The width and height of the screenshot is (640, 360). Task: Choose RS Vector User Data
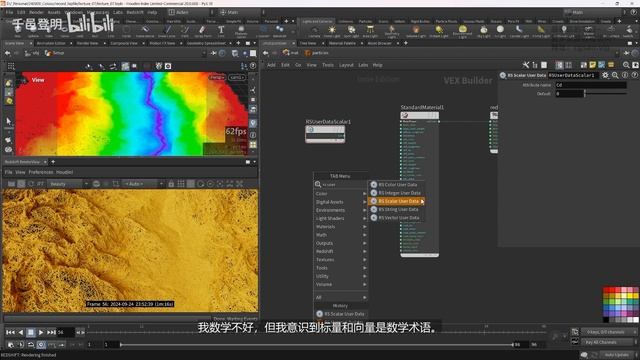tap(397, 218)
